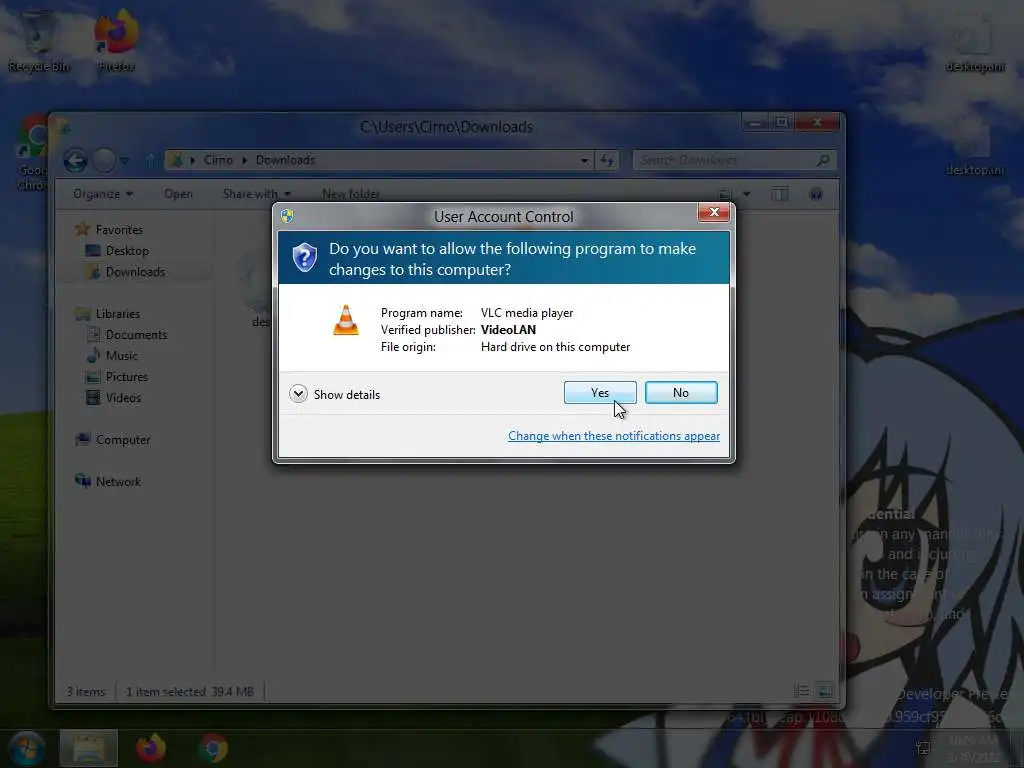Image resolution: width=1024 pixels, height=768 pixels.
Task: Click the Start button on taskbar
Action: coord(26,748)
